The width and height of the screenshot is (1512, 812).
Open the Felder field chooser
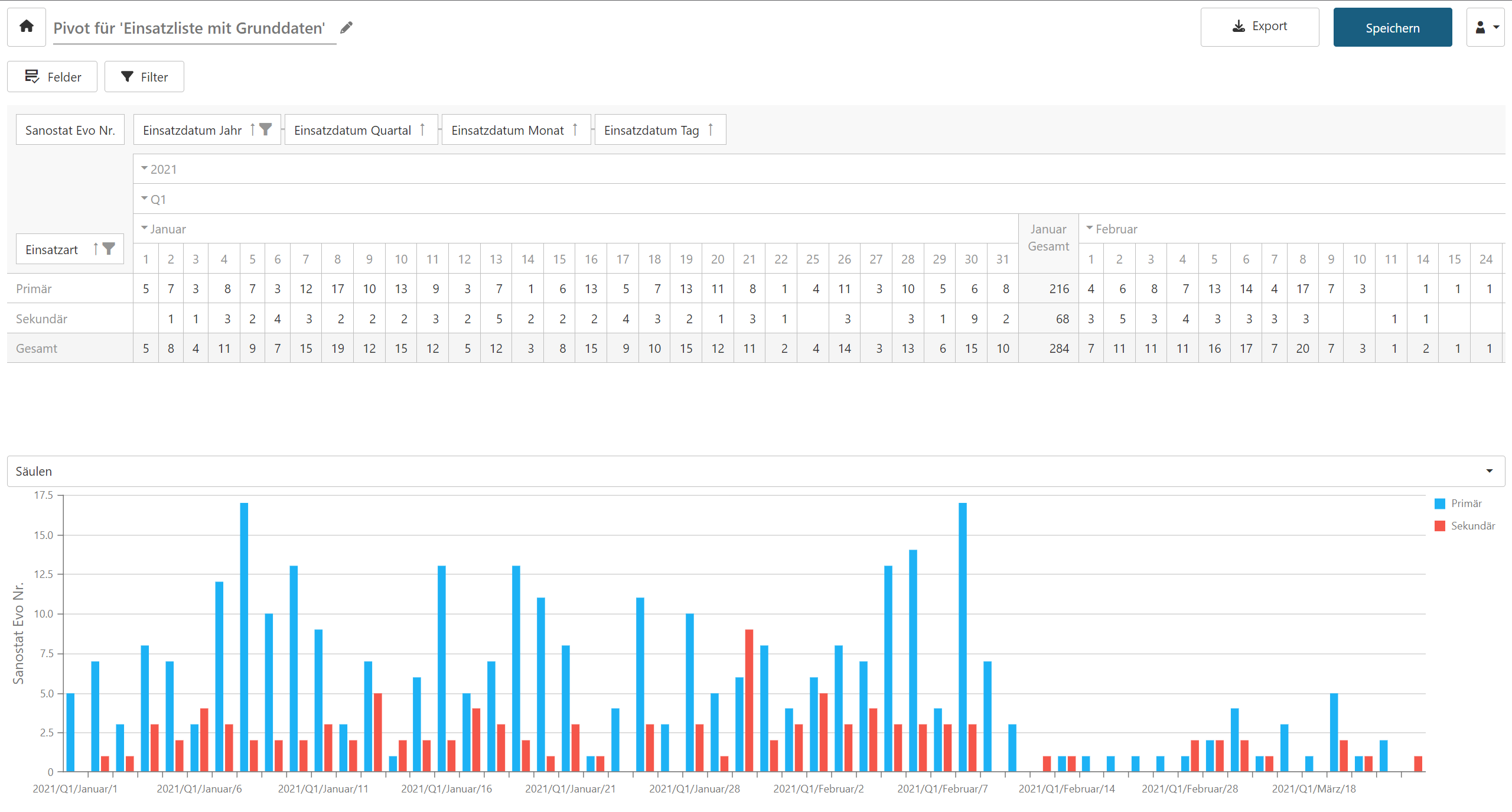coord(52,77)
